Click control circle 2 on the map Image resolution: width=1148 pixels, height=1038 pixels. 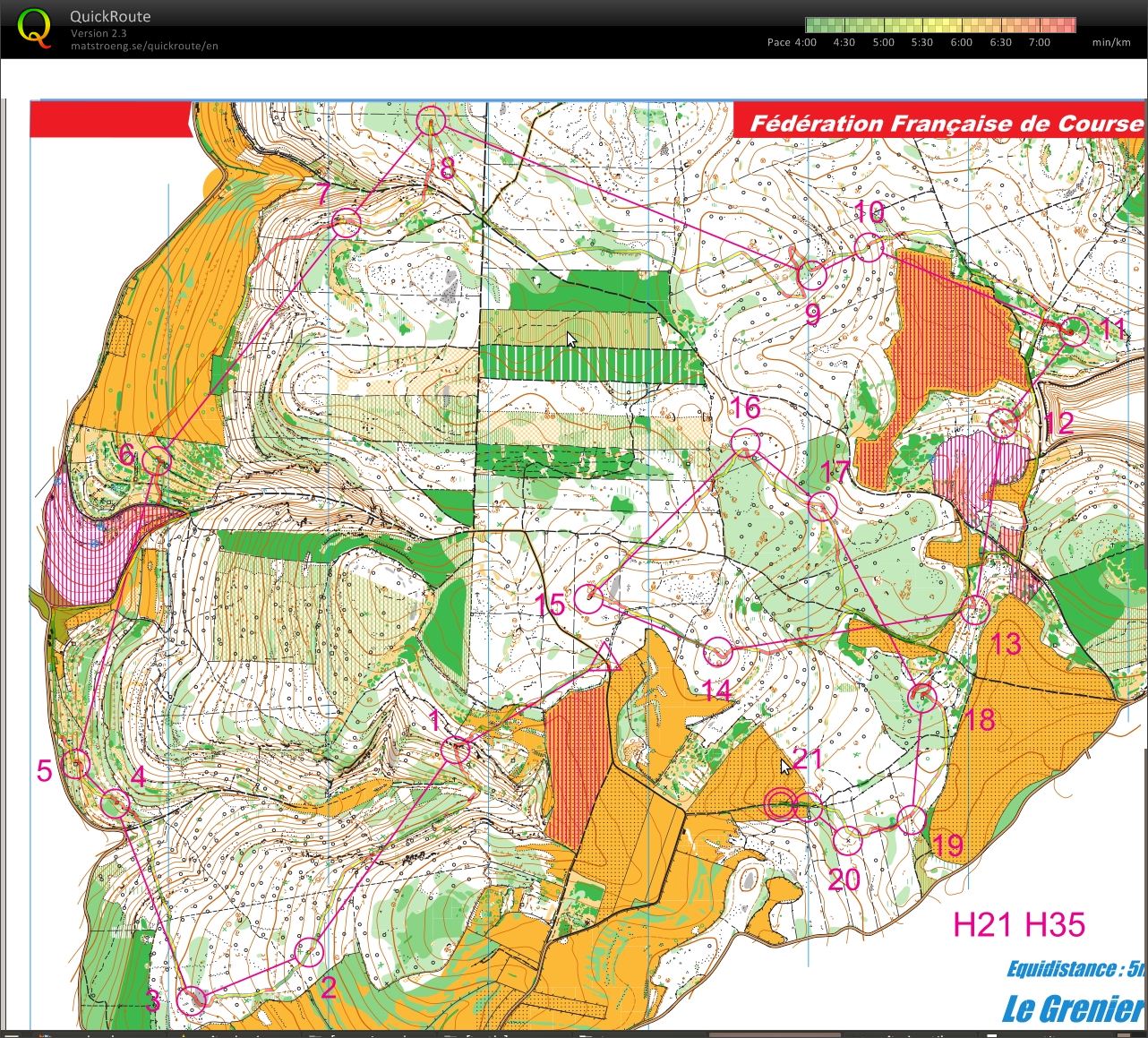tap(309, 951)
